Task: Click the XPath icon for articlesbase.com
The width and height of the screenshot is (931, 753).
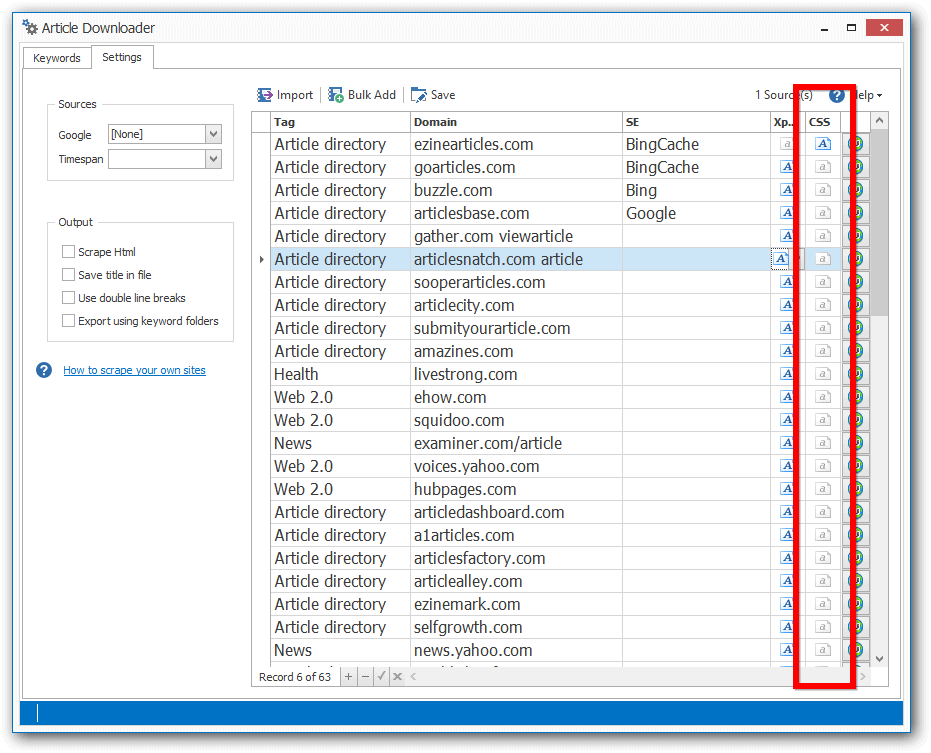Action: (x=787, y=213)
